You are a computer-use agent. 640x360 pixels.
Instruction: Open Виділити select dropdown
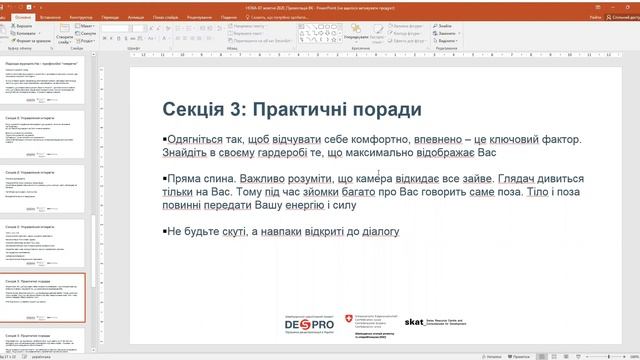(x=445, y=40)
